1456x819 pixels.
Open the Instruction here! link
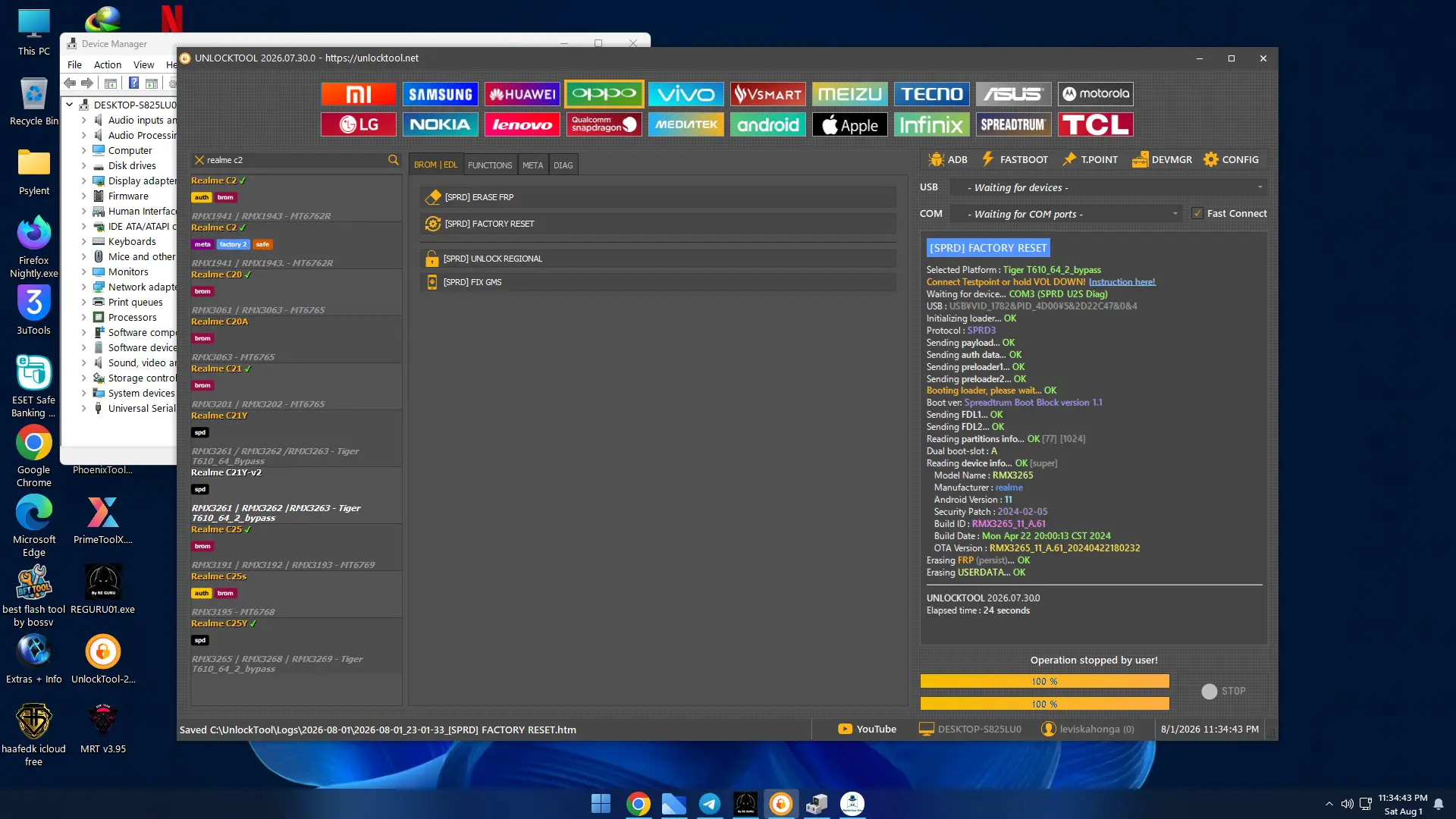tap(1122, 282)
